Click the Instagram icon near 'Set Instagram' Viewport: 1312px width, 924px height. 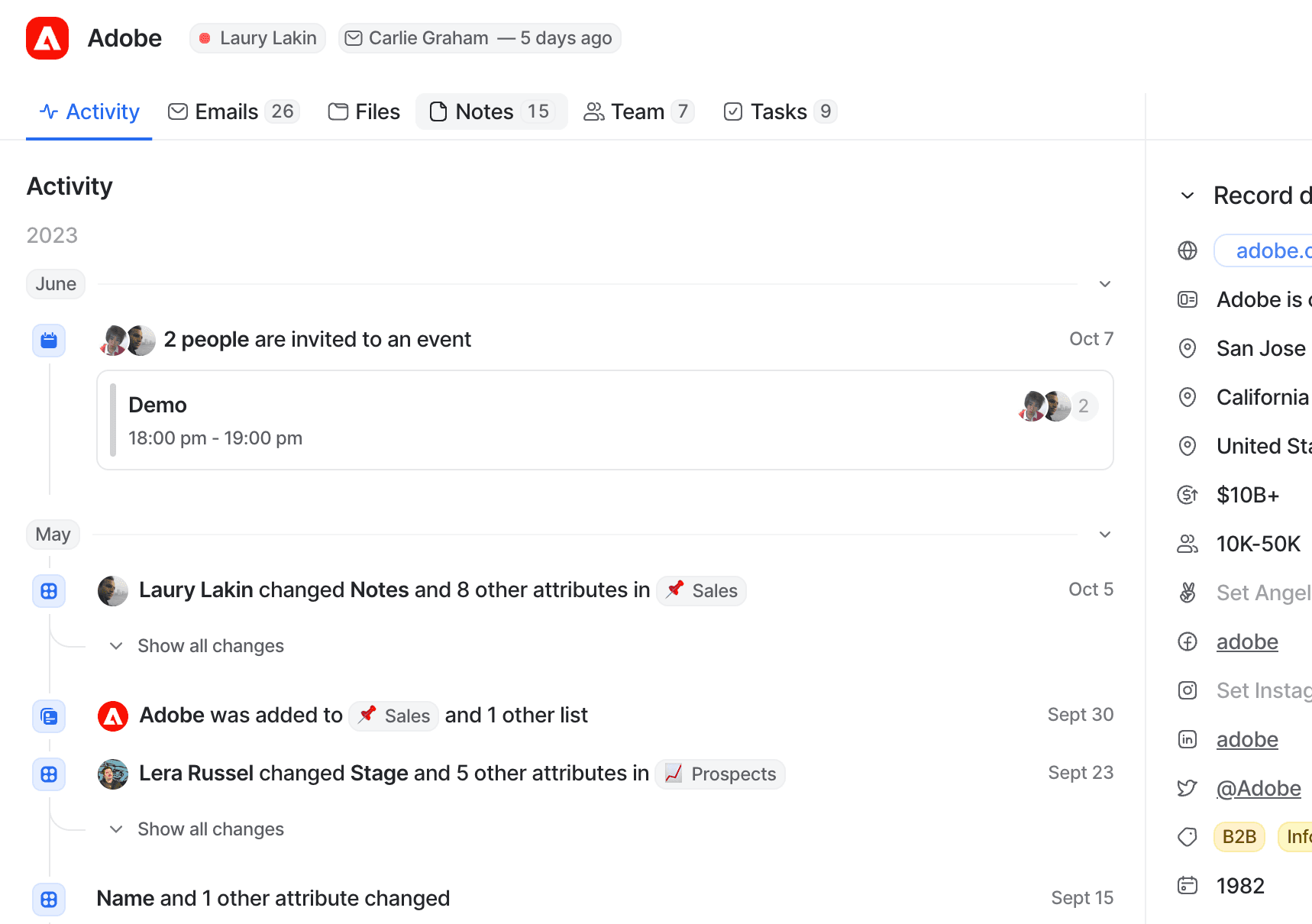point(1188,690)
